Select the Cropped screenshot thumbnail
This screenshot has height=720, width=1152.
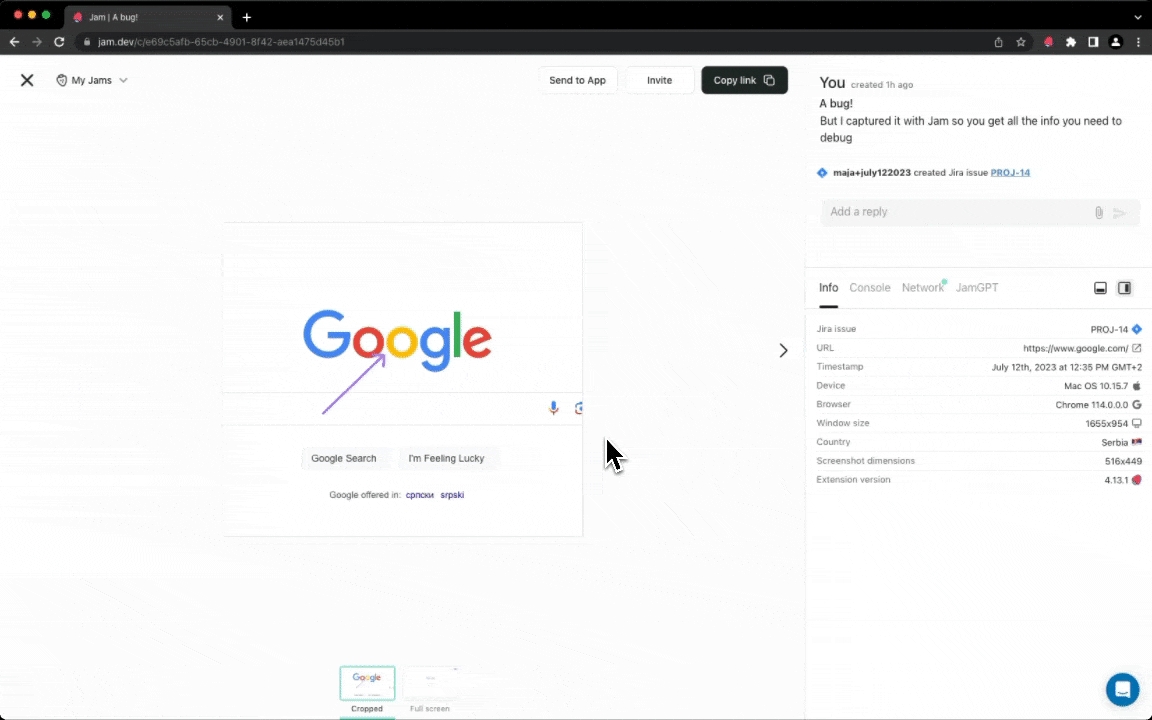tap(367, 684)
